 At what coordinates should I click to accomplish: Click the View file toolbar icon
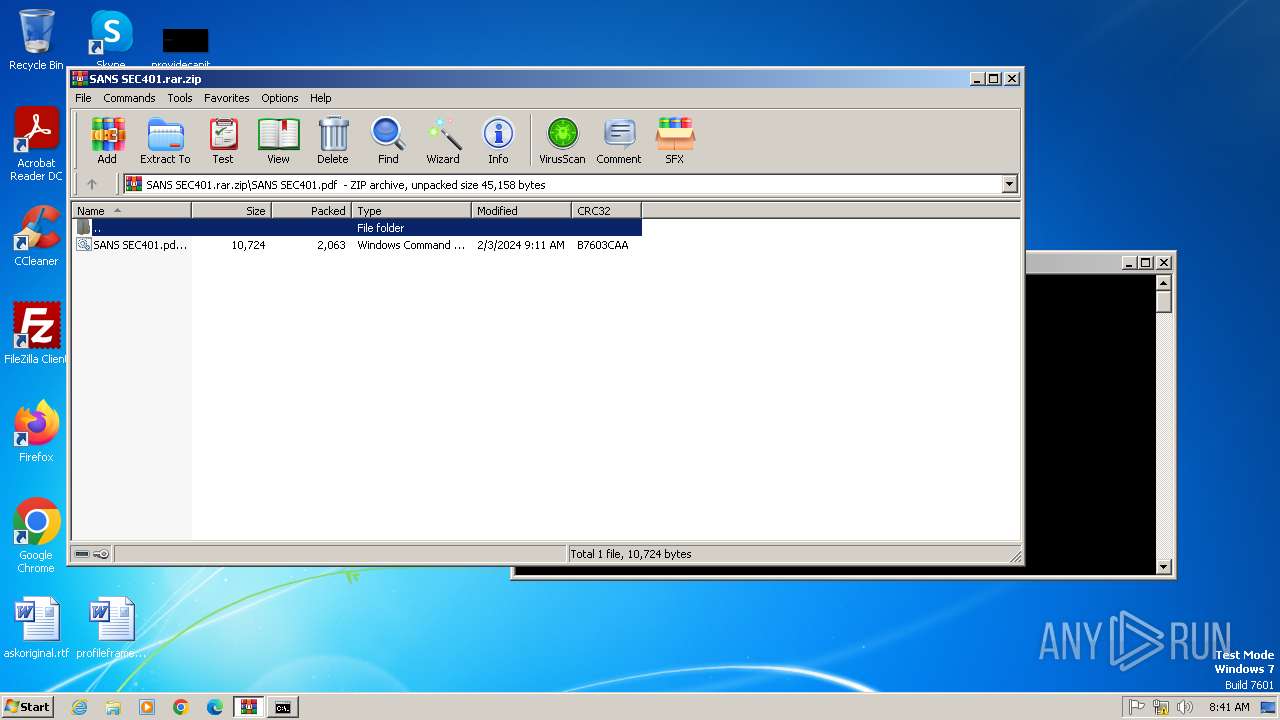[278, 140]
